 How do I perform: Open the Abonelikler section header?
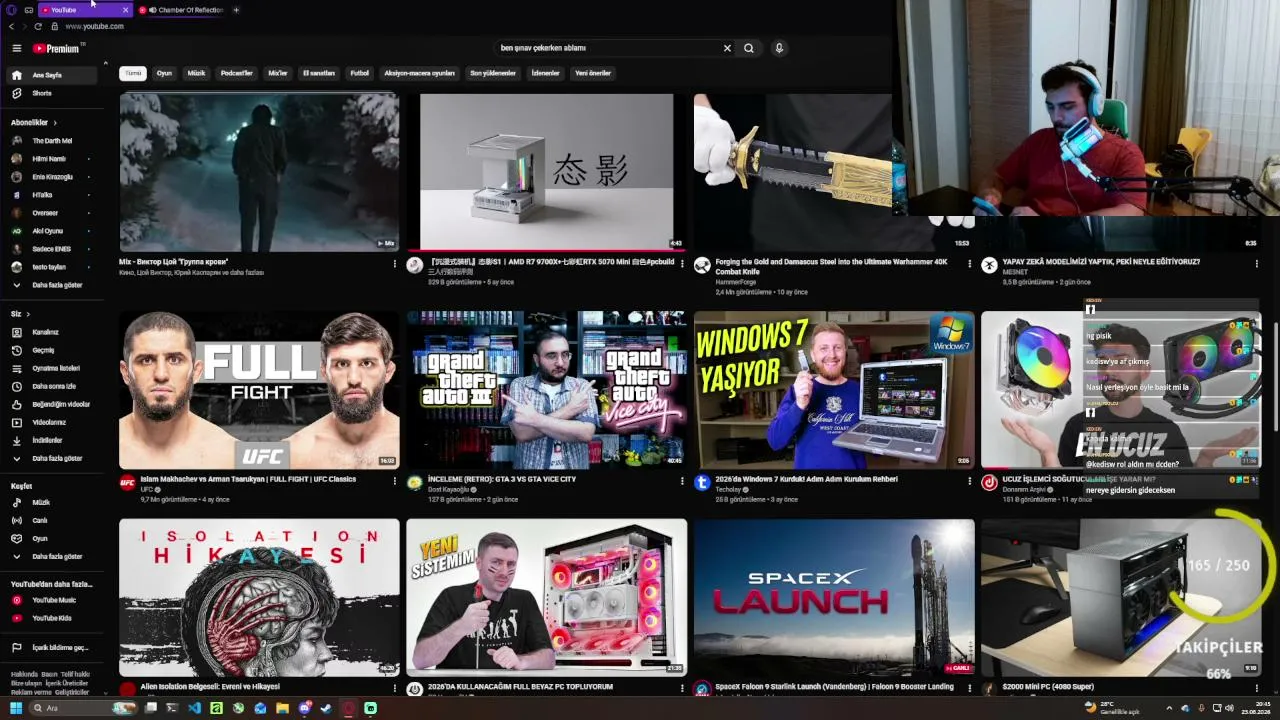34,122
